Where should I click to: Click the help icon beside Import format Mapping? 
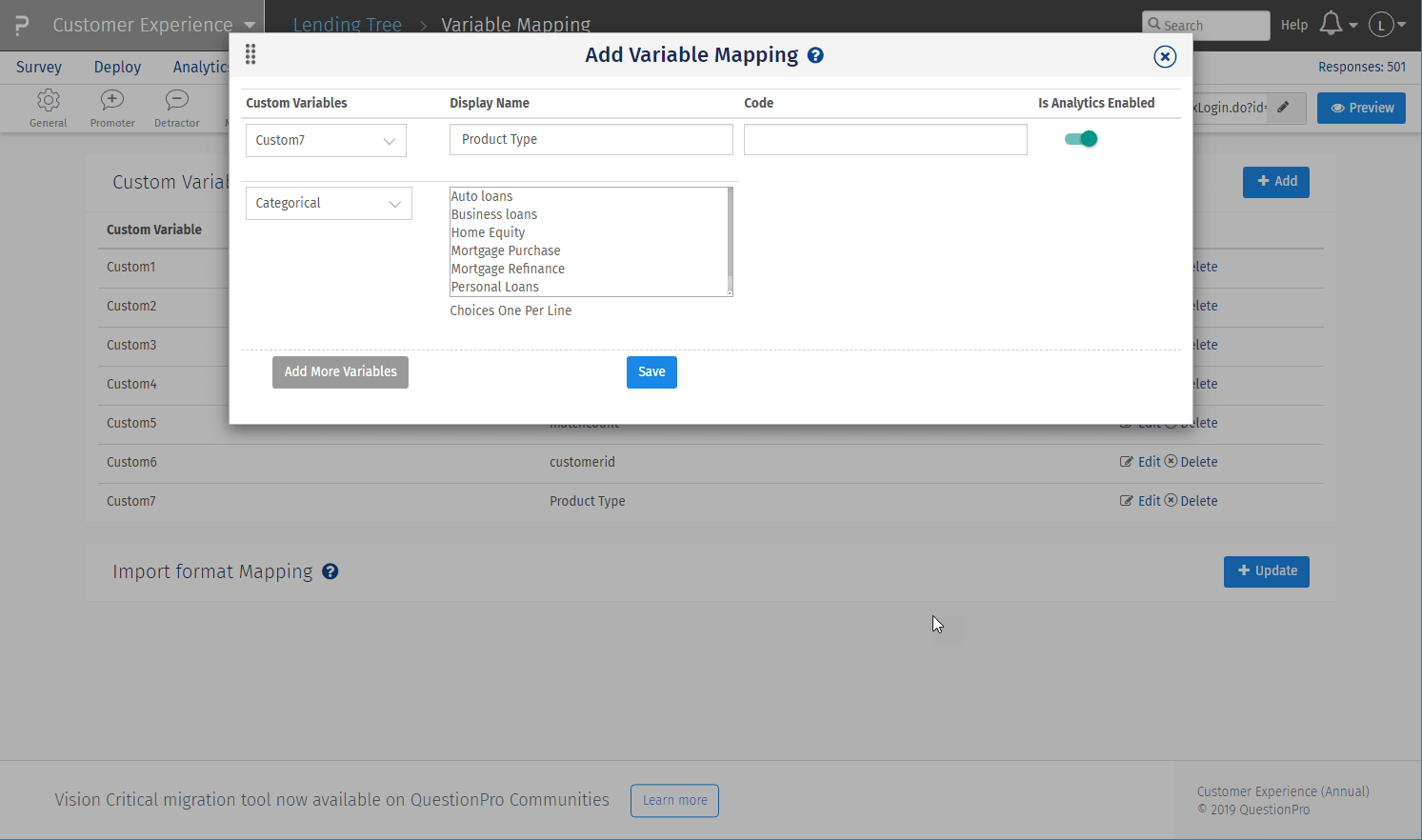330,571
